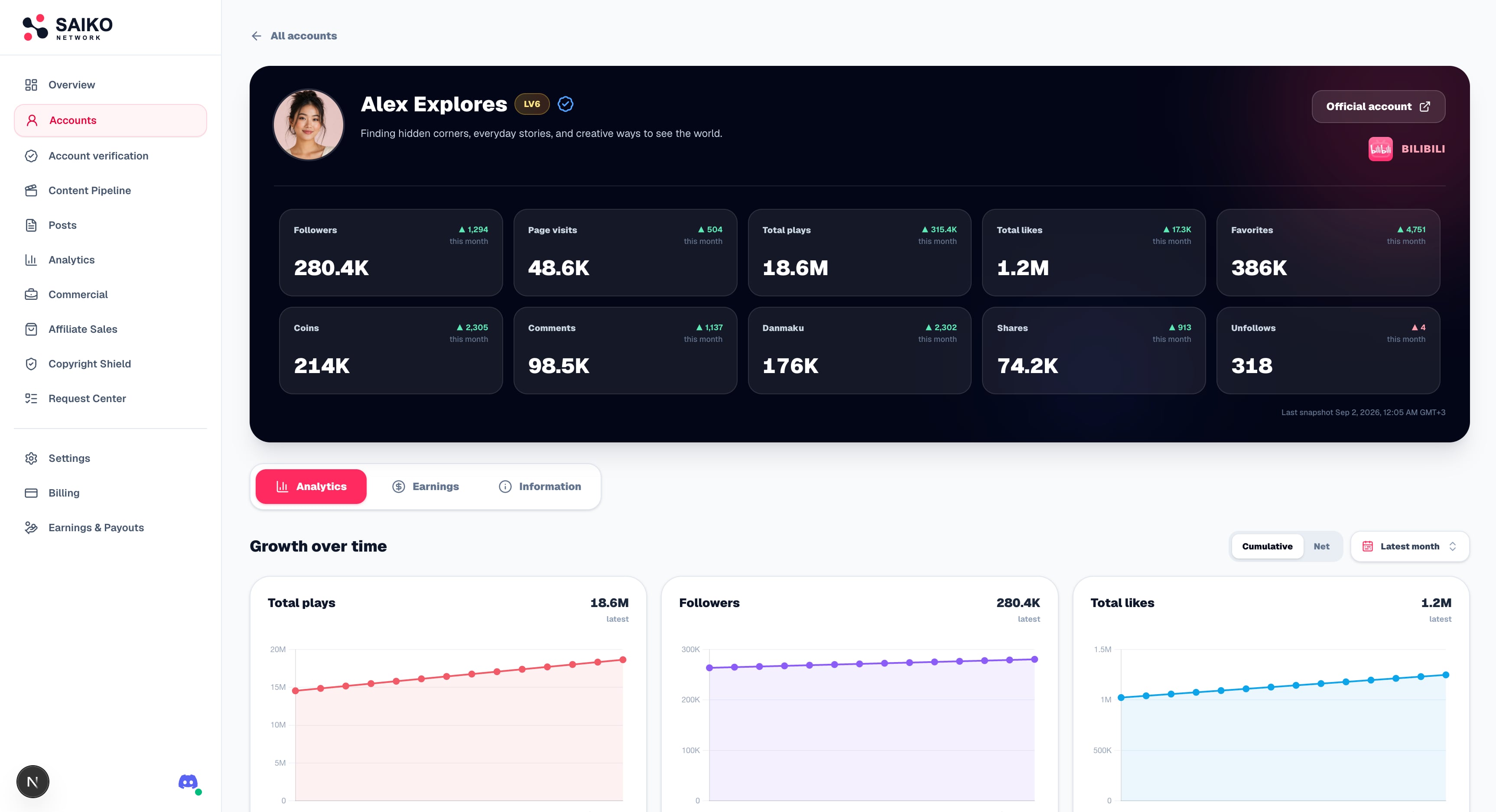Image resolution: width=1496 pixels, height=812 pixels.
Task: Click the Danmaku 176K value
Action: pos(790,366)
